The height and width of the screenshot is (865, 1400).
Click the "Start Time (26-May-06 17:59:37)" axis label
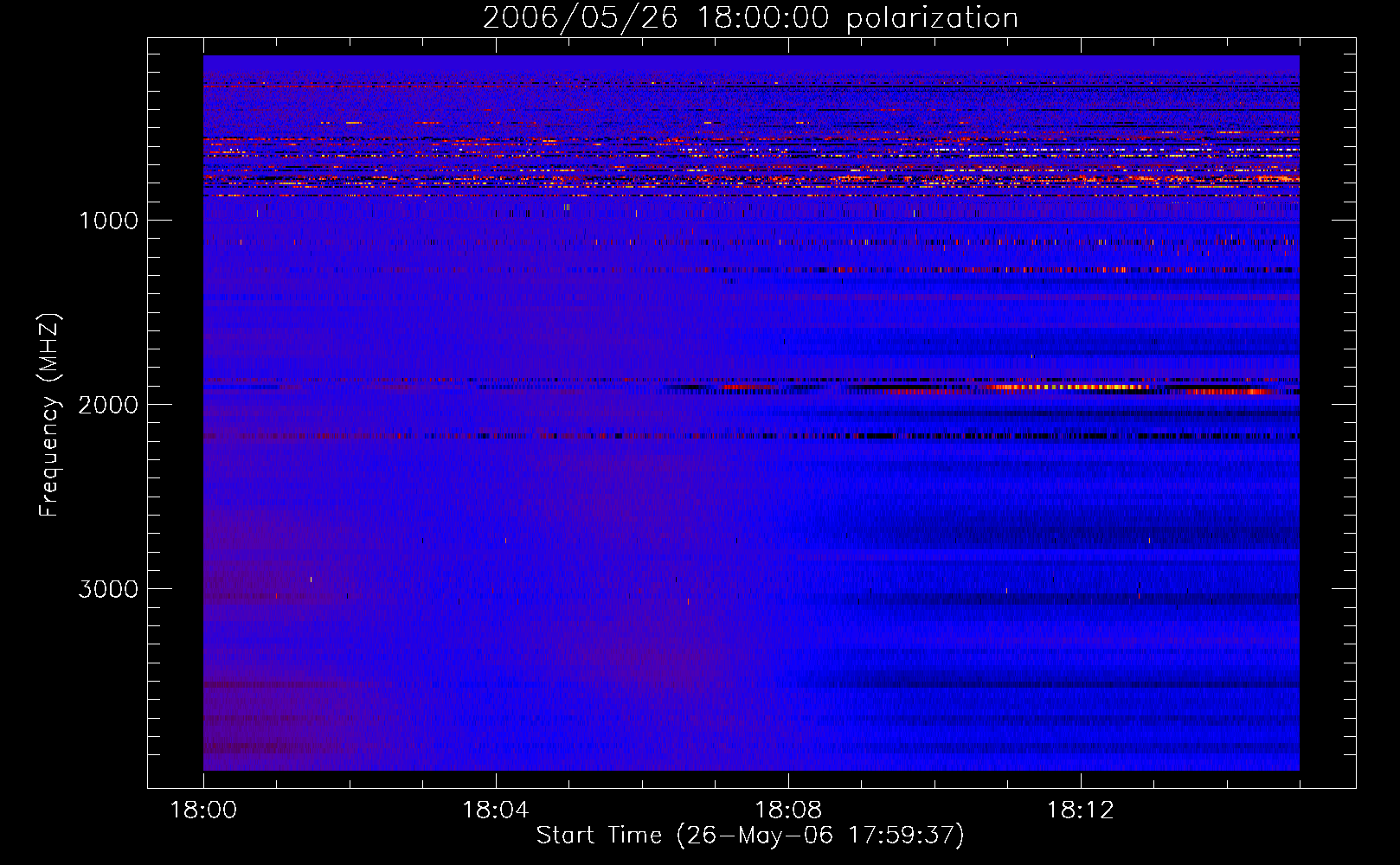pyautogui.click(x=750, y=836)
